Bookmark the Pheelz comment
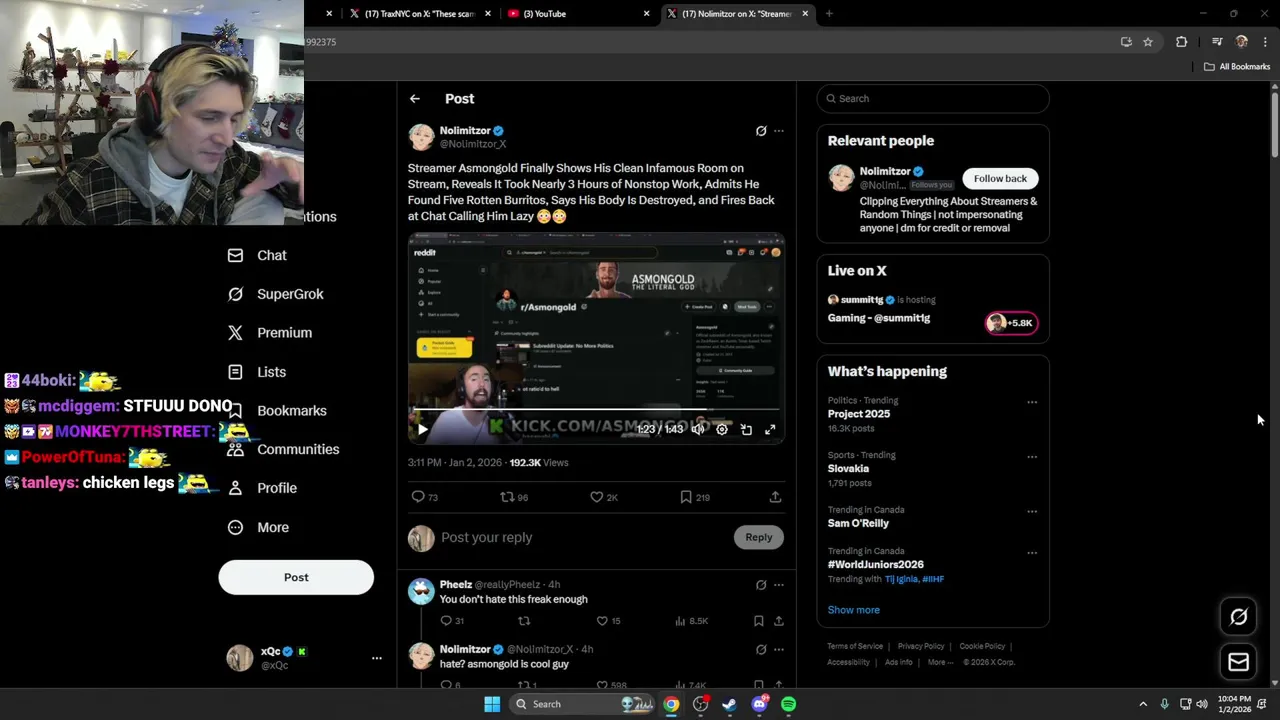Viewport: 1280px width, 720px height. click(x=760, y=621)
